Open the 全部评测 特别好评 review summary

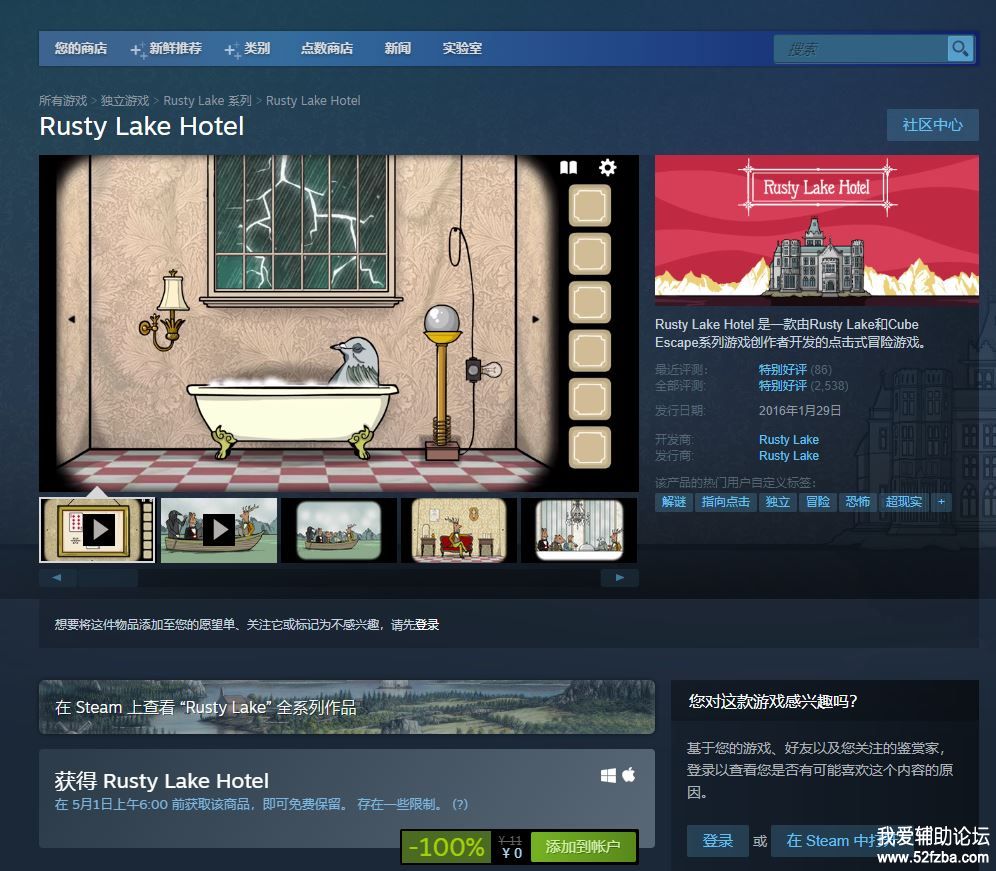pyautogui.click(x=783, y=386)
